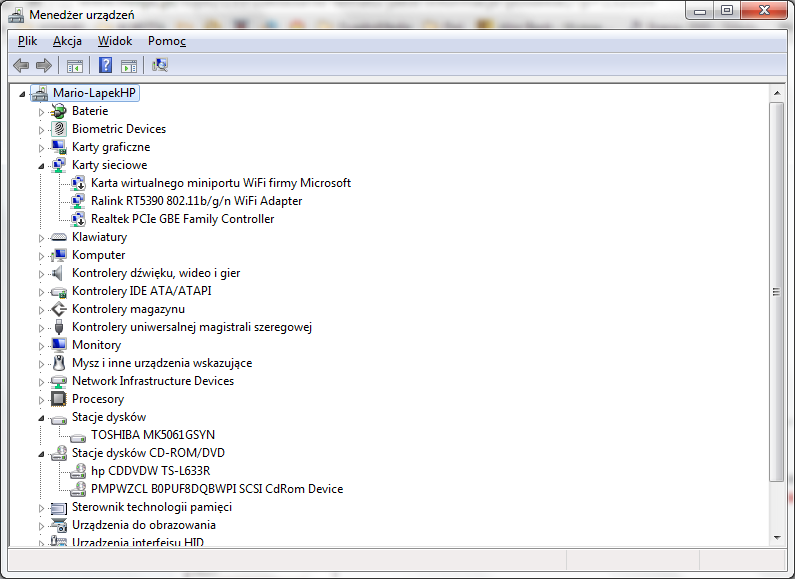Select Karta wirtualnego miniportu WiFi firmy Microsoft
Screen dimensions: 795x579
coord(221,183)
